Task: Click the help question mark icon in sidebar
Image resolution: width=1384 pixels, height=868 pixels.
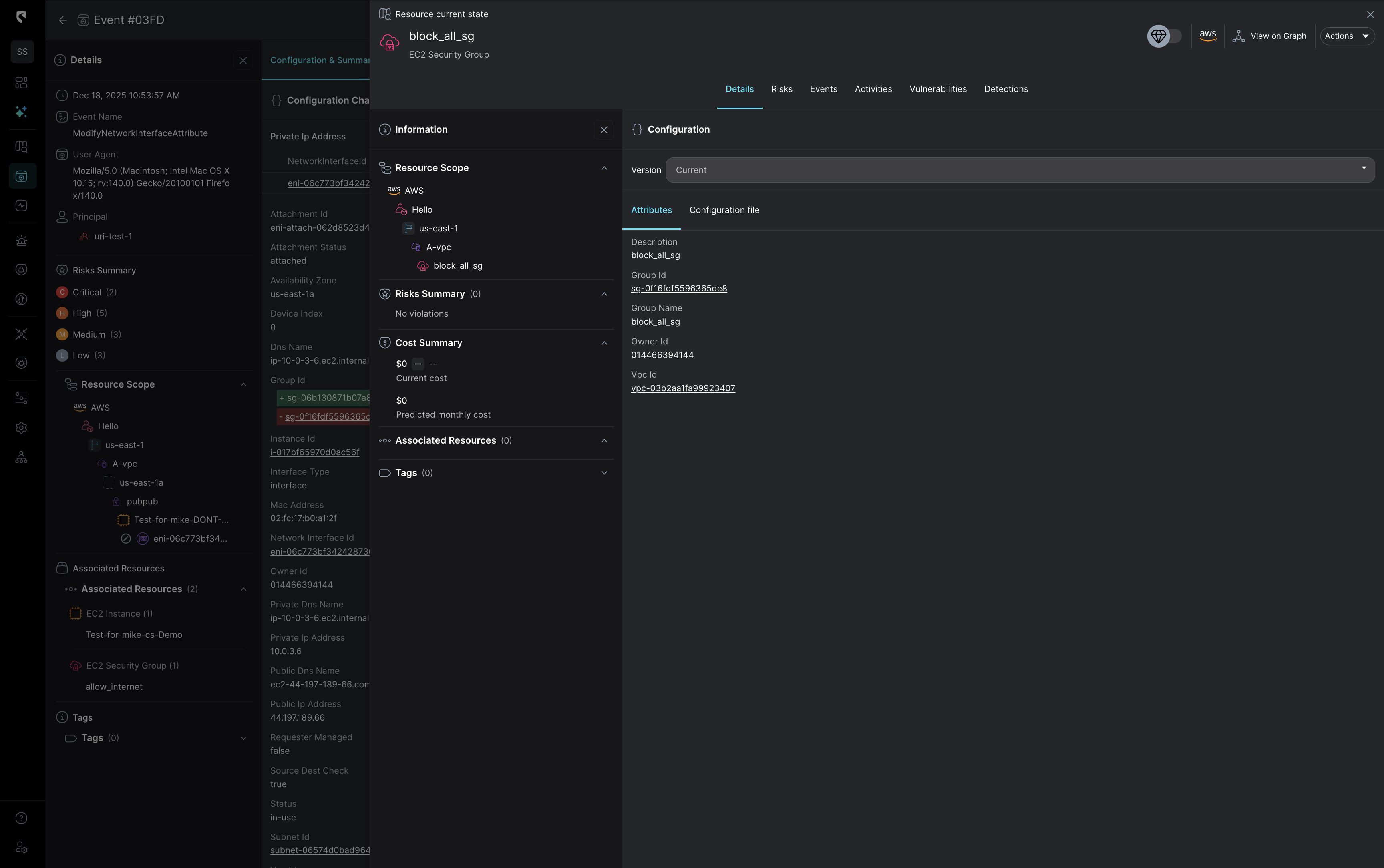Action: click(x=21, y=818)
